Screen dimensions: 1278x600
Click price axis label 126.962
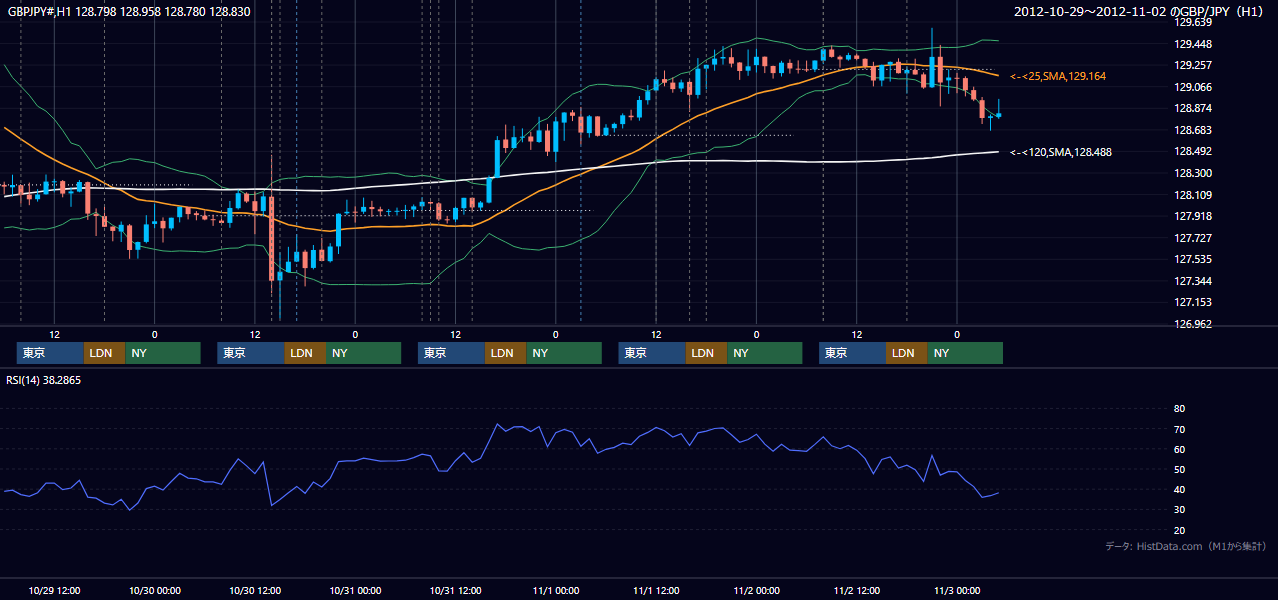pos(1192,324)
